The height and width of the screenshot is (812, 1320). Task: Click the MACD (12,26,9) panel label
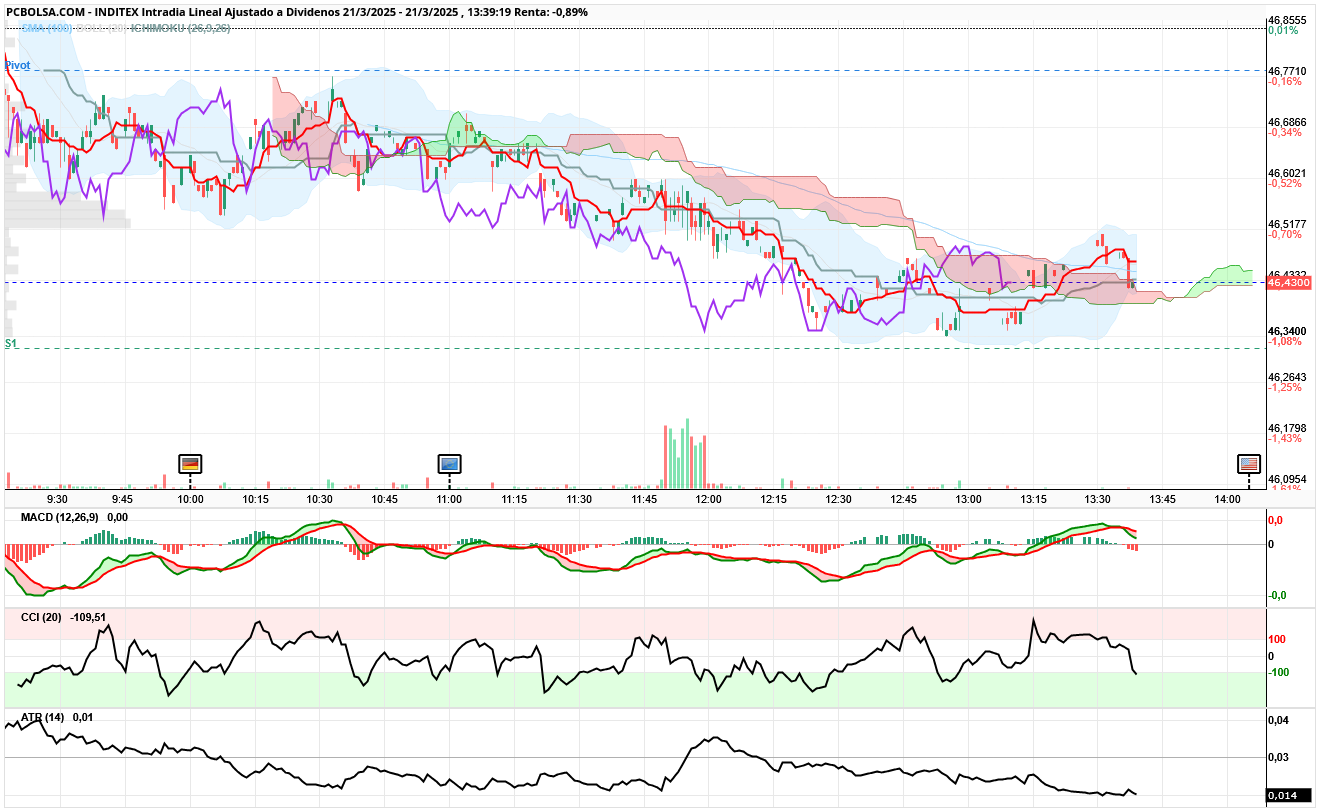pos(61,517)
